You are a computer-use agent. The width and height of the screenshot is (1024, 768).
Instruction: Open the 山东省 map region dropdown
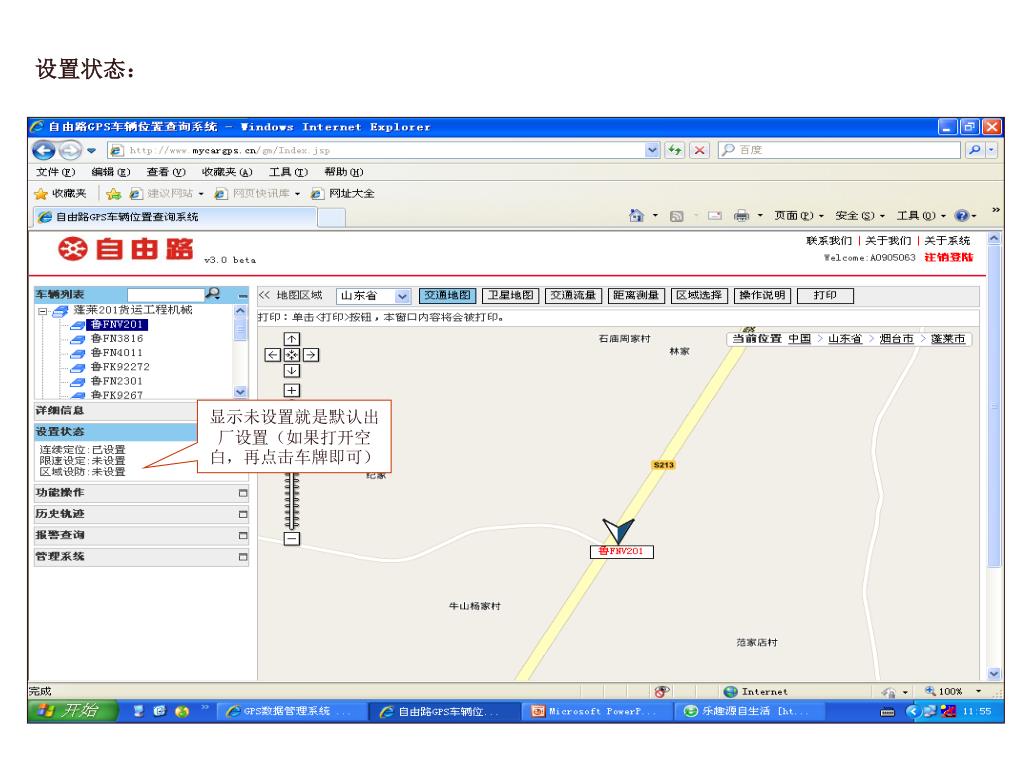point(402,296)
